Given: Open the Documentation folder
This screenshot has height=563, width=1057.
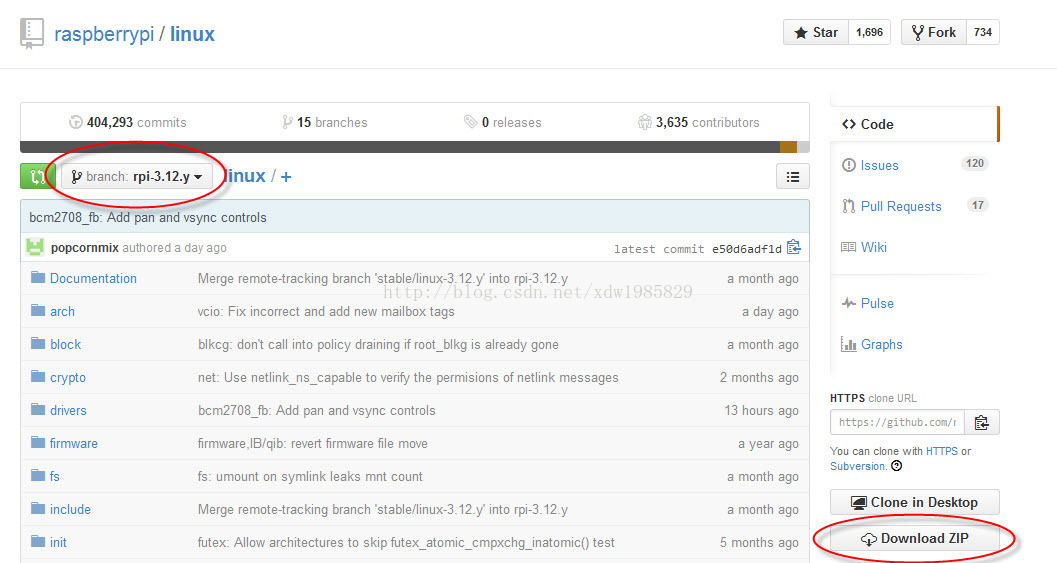Looking at the screenshot, I should [93, 278].
